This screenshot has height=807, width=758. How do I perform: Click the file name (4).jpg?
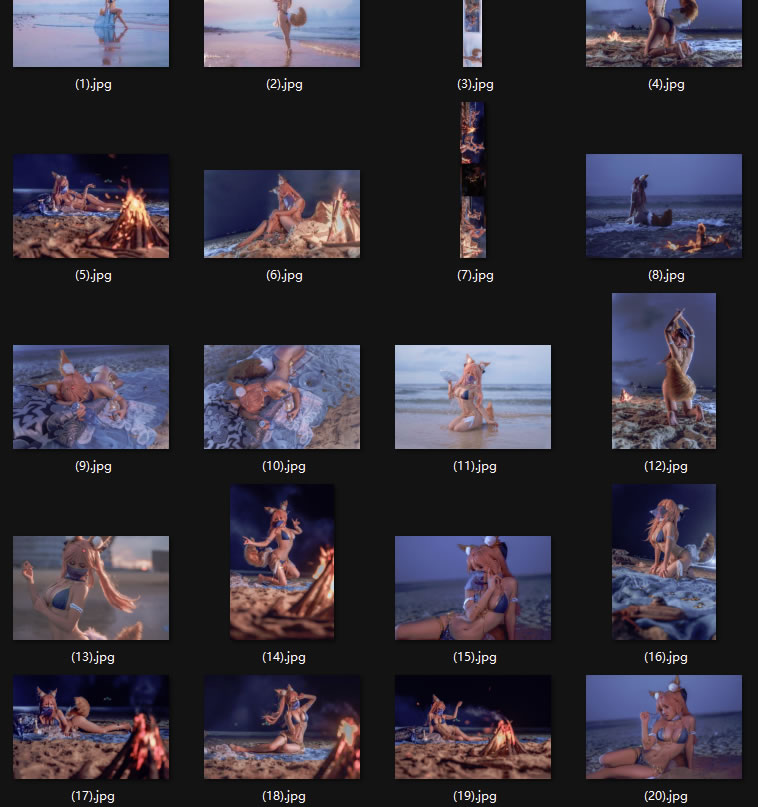[x=666, y=84]
